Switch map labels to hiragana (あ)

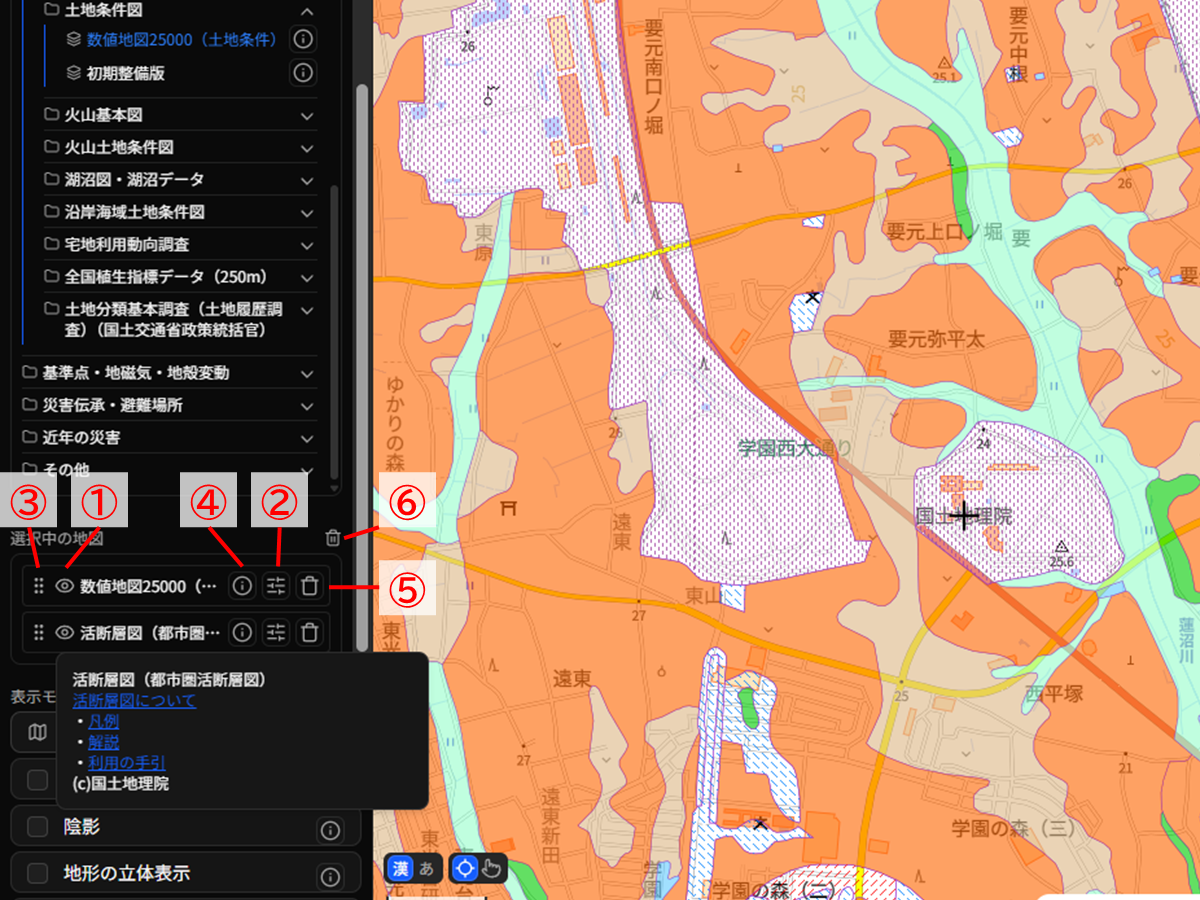pos(427,868)
